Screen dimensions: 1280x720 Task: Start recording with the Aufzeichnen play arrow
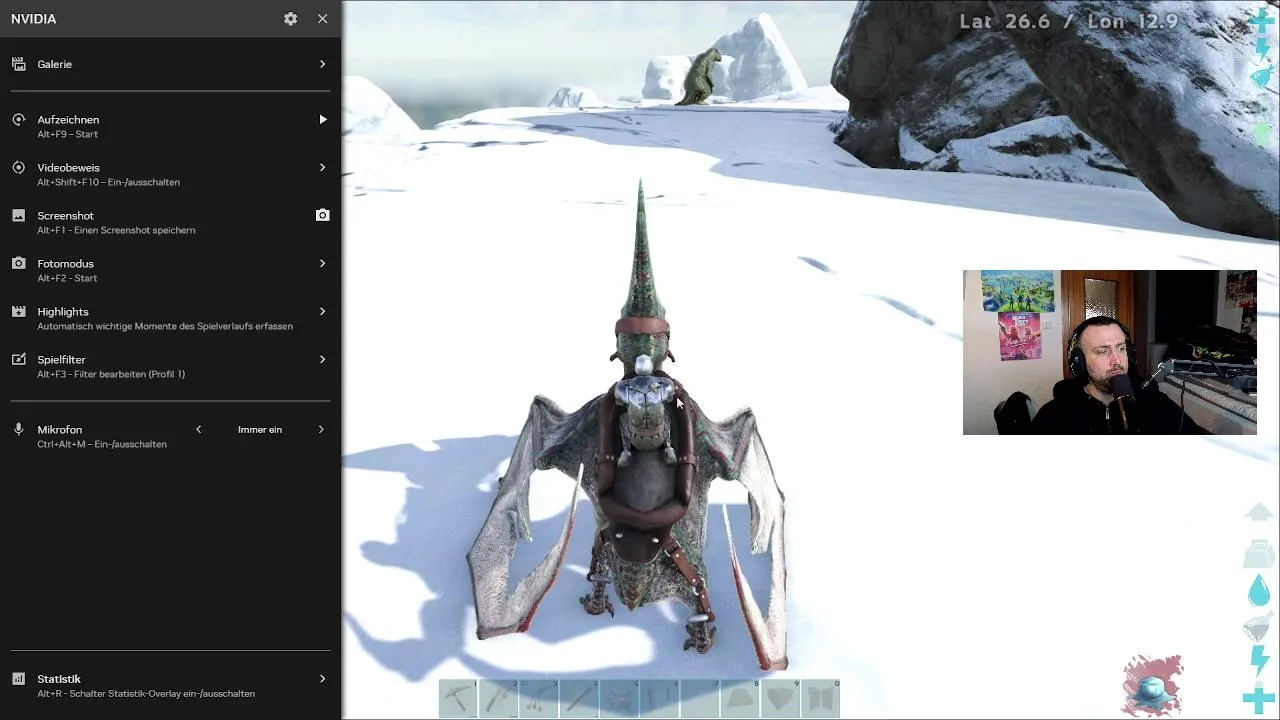click(322, 120)
